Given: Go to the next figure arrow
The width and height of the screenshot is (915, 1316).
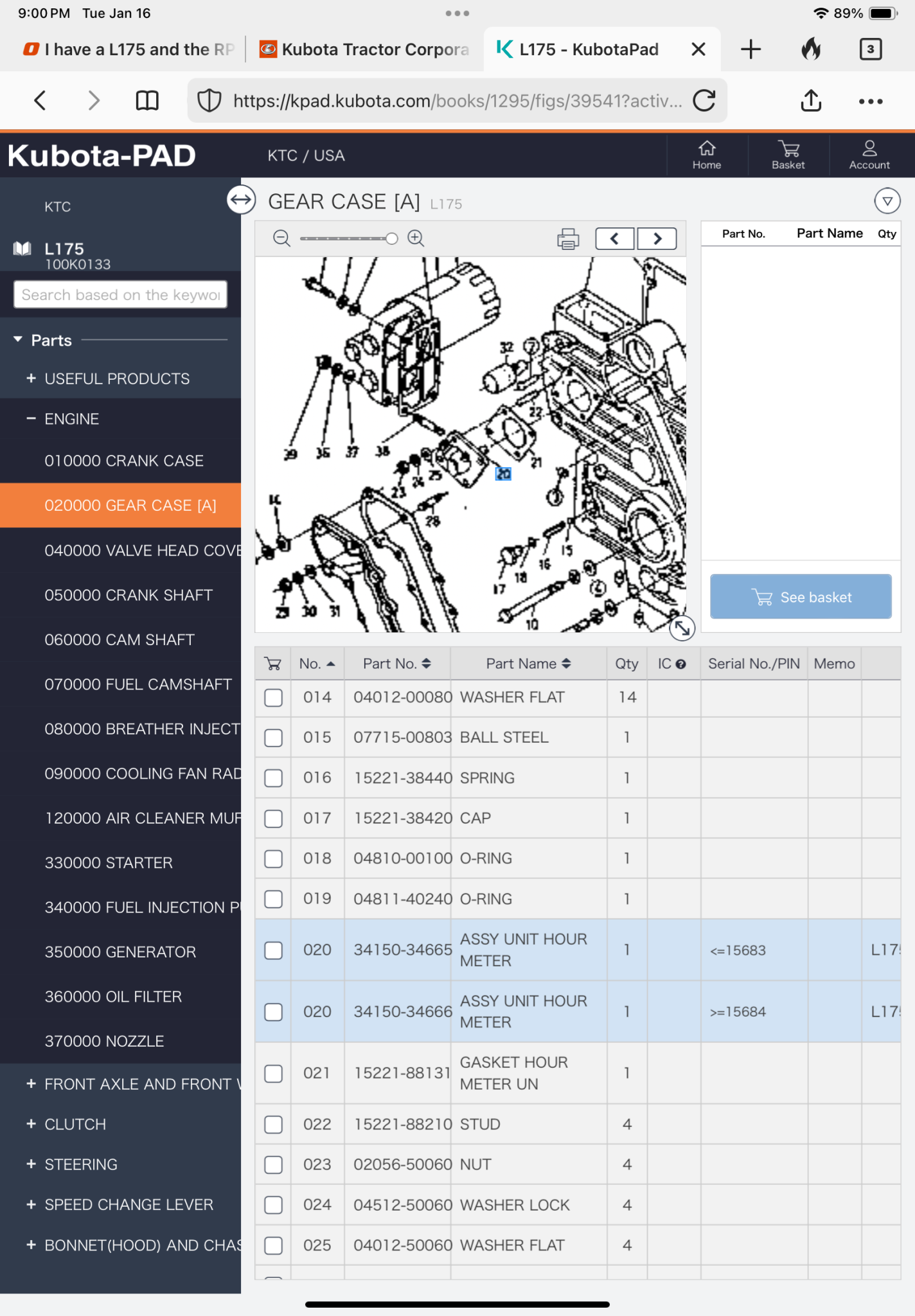Looking at the screenshot, I should [x=657, y=238].
